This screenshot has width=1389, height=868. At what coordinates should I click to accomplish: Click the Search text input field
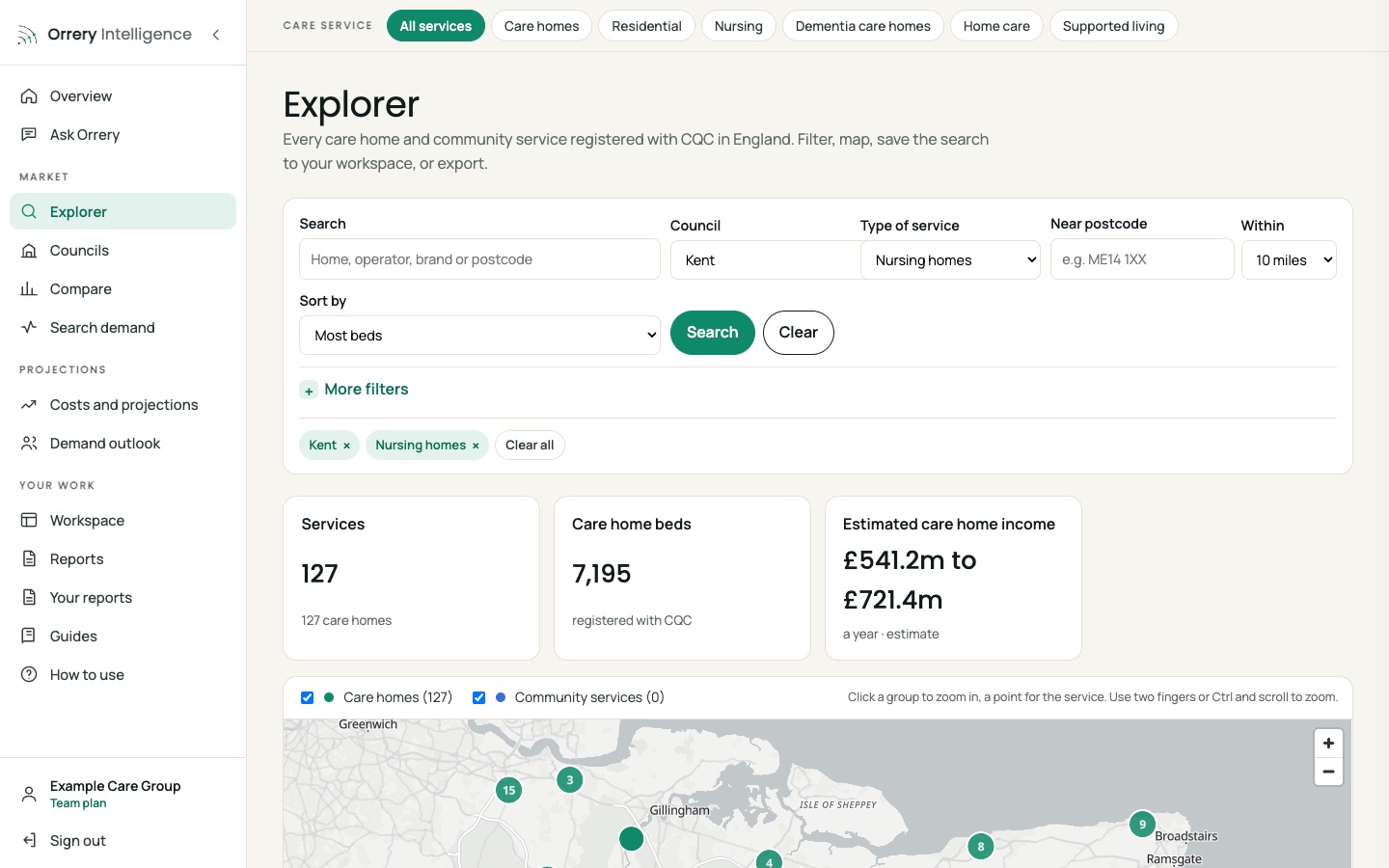(479, 259)
